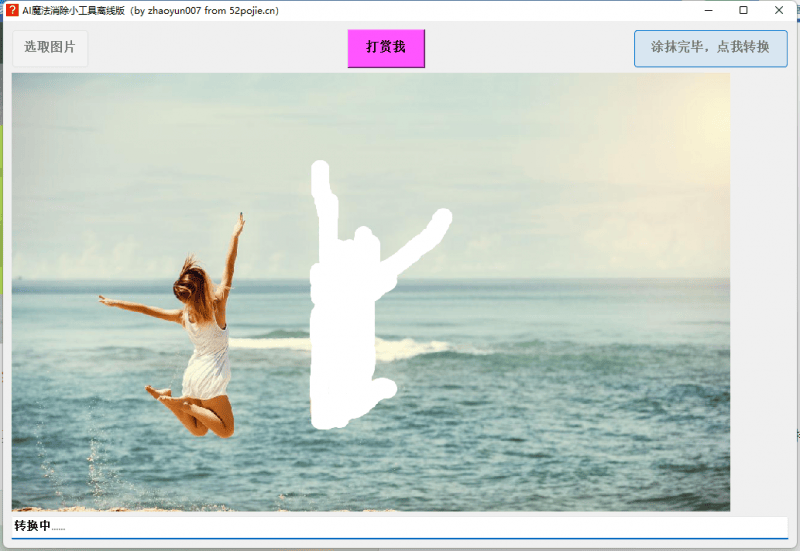Click the app icon in the title bar

coord(12,10)
